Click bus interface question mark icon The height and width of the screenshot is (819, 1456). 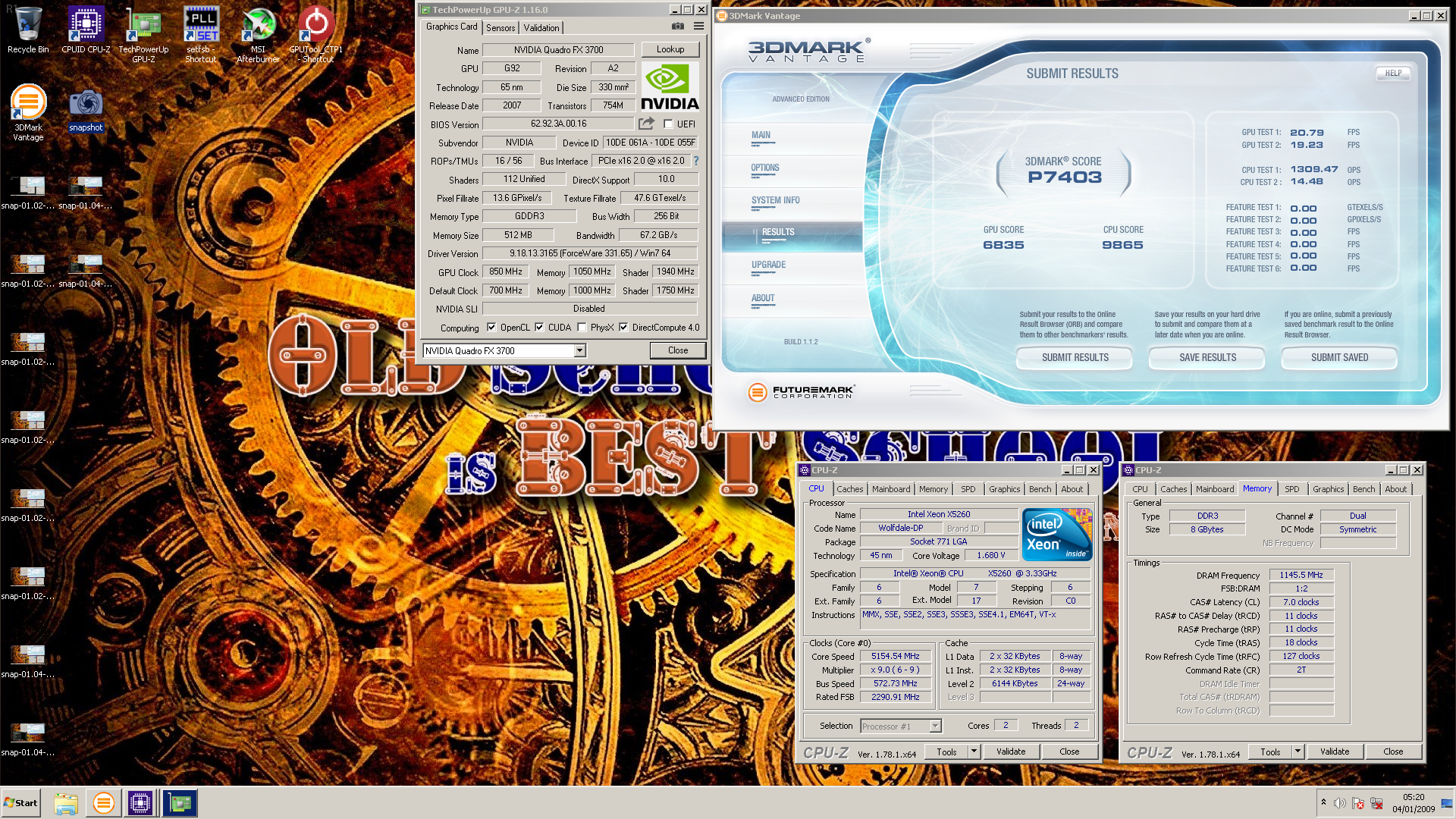pos(696,161)
